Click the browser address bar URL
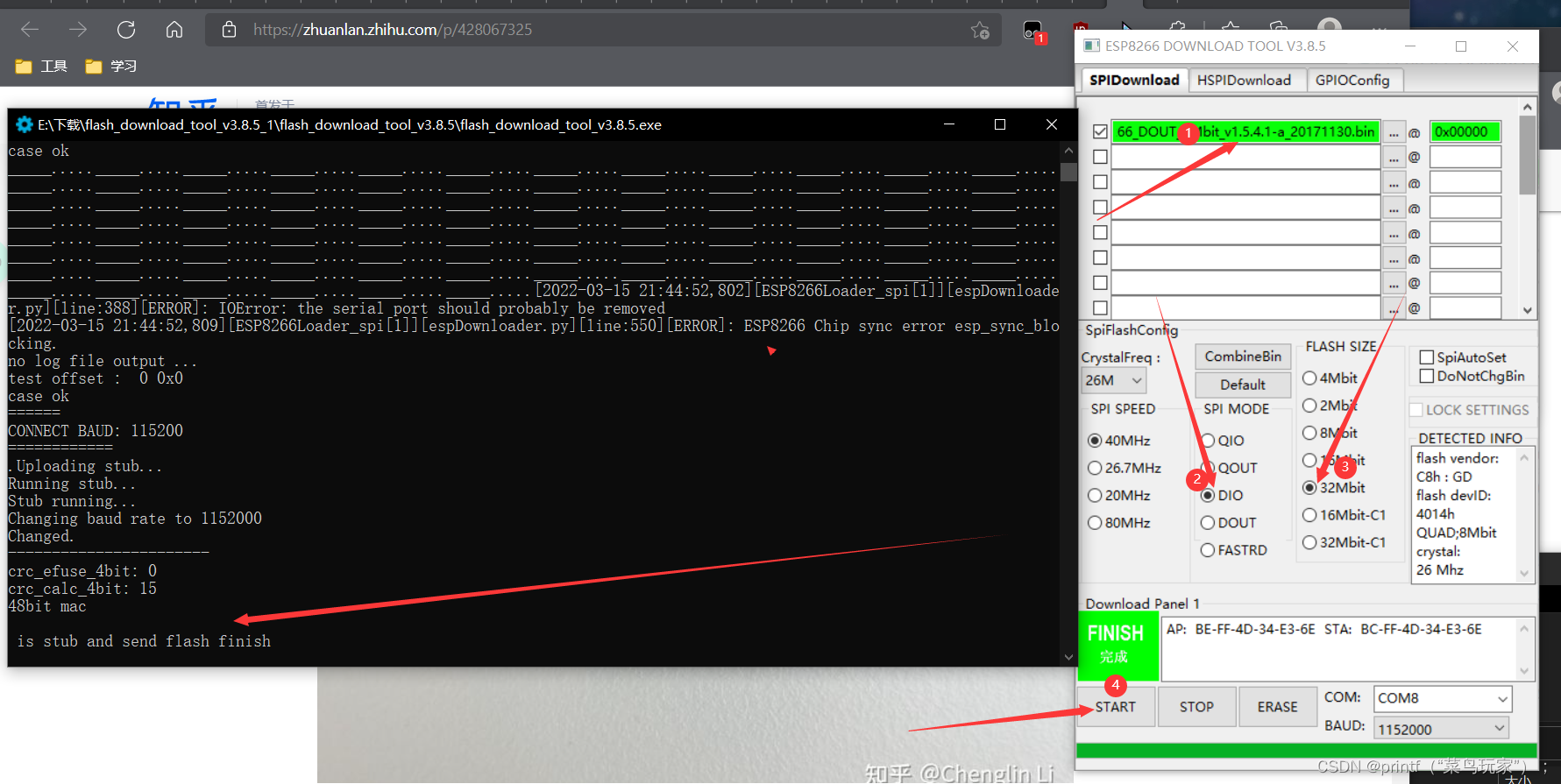This screenshot has width=1561, height=784. (x=393, y=30)
